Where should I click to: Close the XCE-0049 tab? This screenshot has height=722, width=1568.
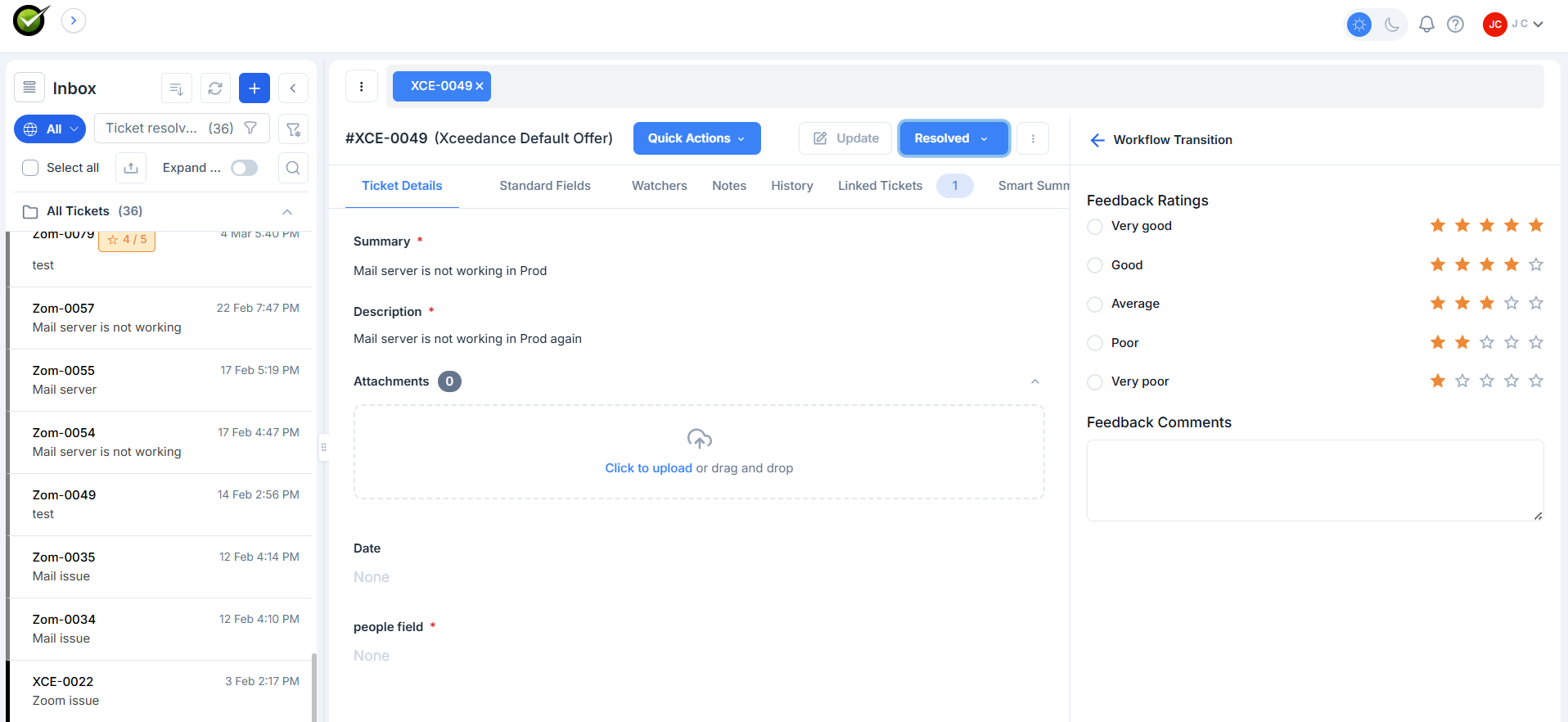coord(480,86)
